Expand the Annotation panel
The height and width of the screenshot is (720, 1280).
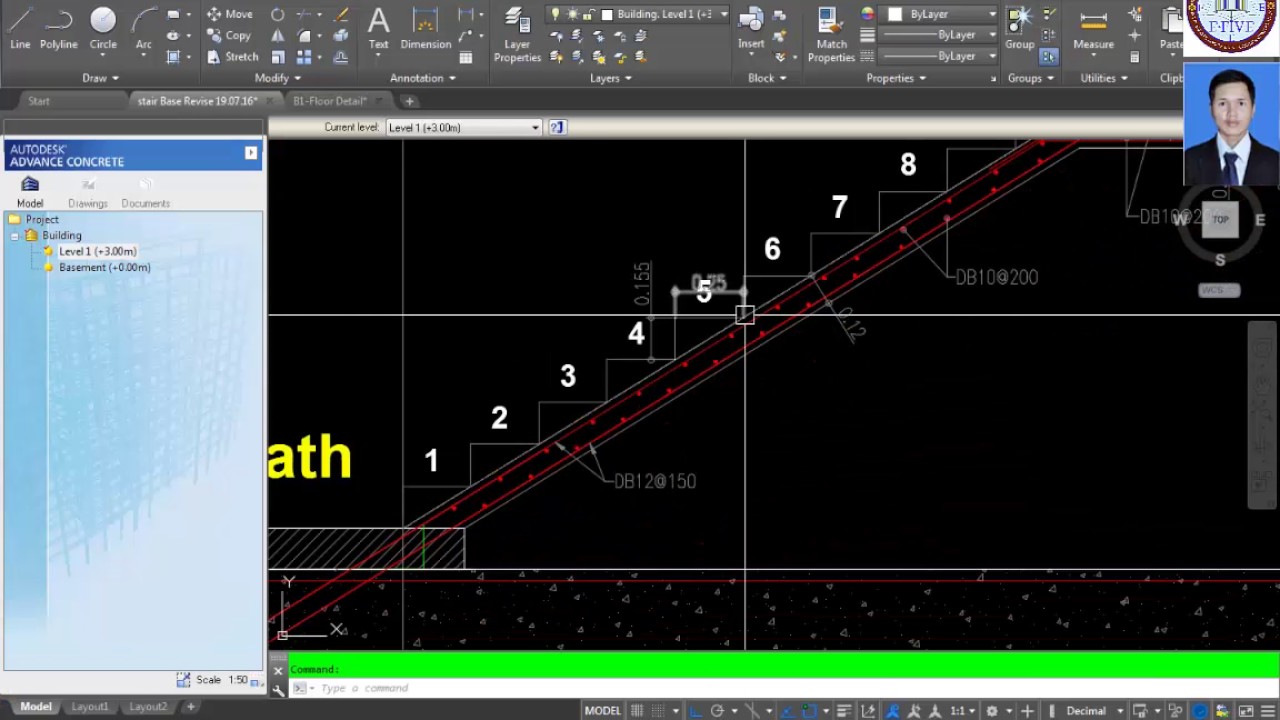(x=423, y=78)
